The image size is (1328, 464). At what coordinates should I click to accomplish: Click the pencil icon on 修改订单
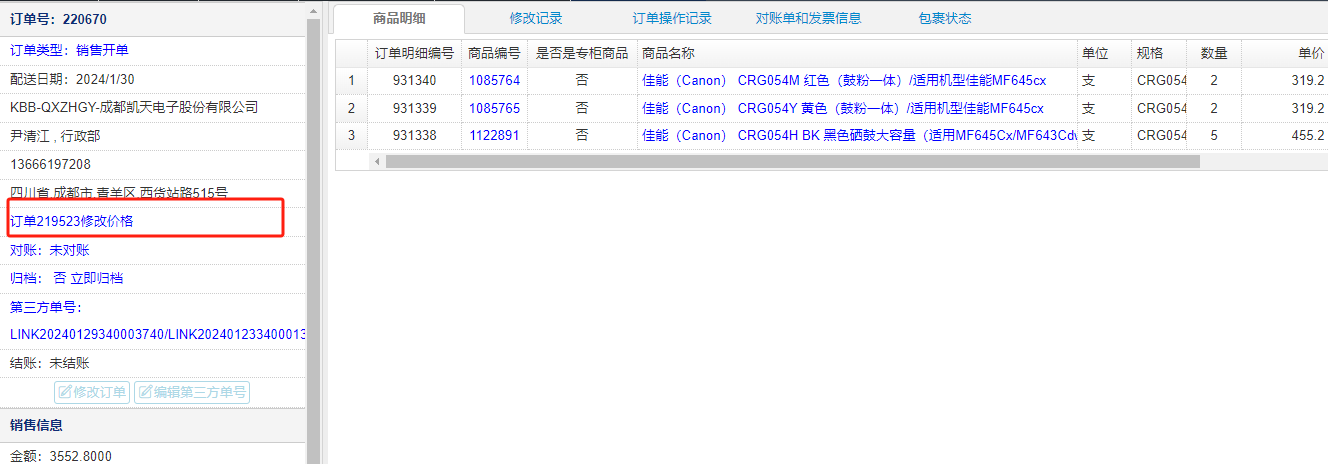tap(65, 392)
